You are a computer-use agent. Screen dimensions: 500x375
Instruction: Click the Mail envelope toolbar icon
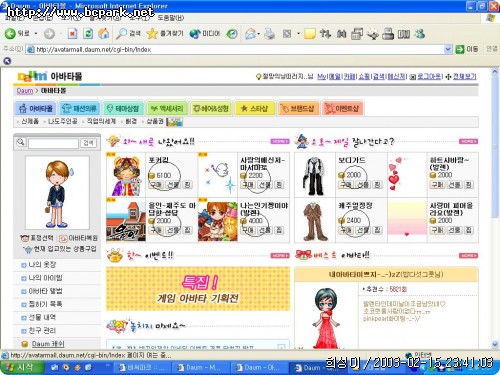click(x=250, y=34)
